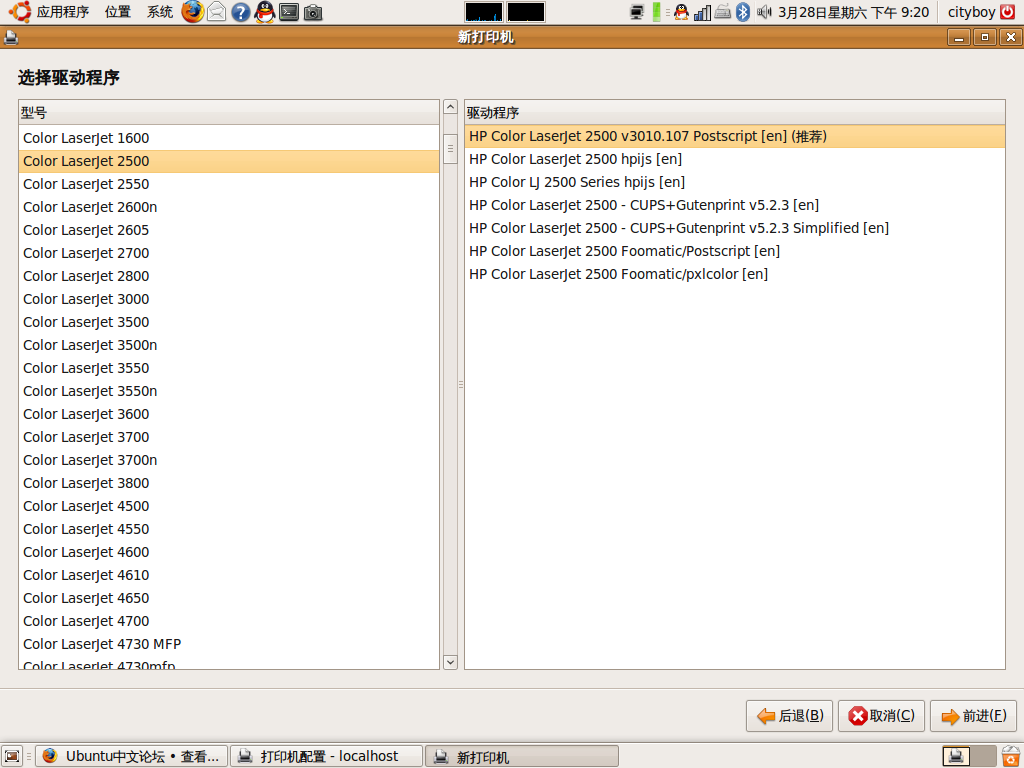
Task: Select model Color LaserJet 4500
Action: [x=229, y=506]
